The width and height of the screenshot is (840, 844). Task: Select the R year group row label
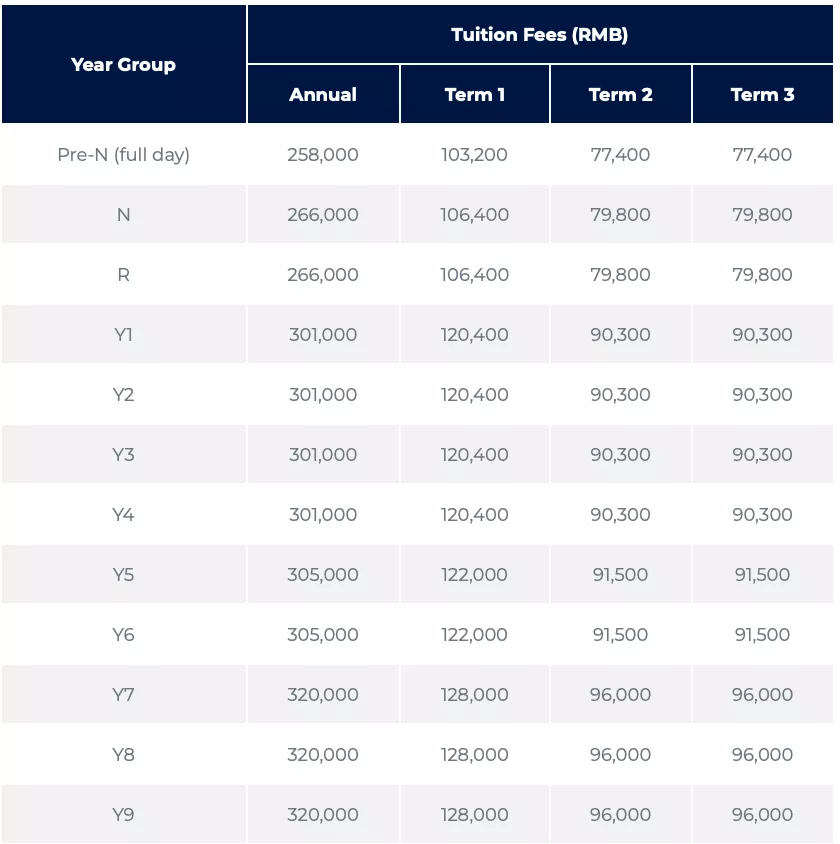(124, 275)
